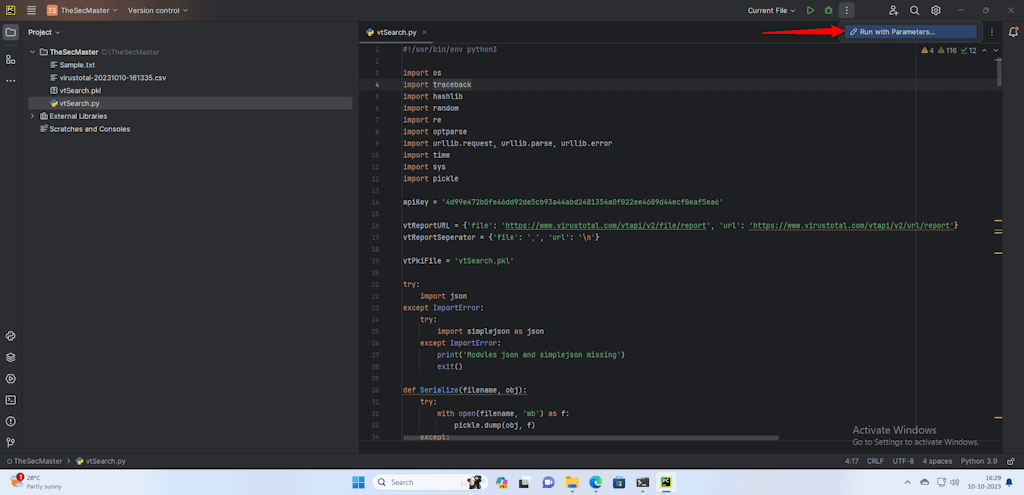Place cursor on 'import traceback' line

click(x=437, y=85)
